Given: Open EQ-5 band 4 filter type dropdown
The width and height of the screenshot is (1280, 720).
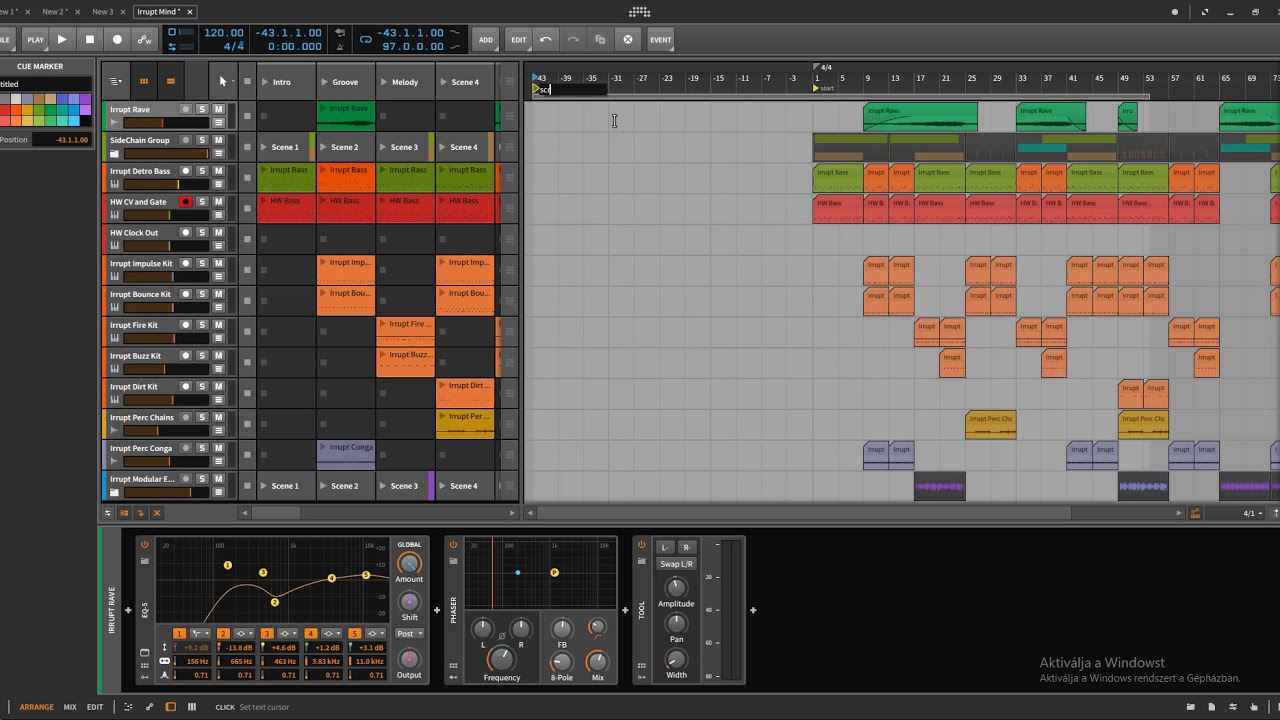Looking at the screenshot, I should pos(332,634).
